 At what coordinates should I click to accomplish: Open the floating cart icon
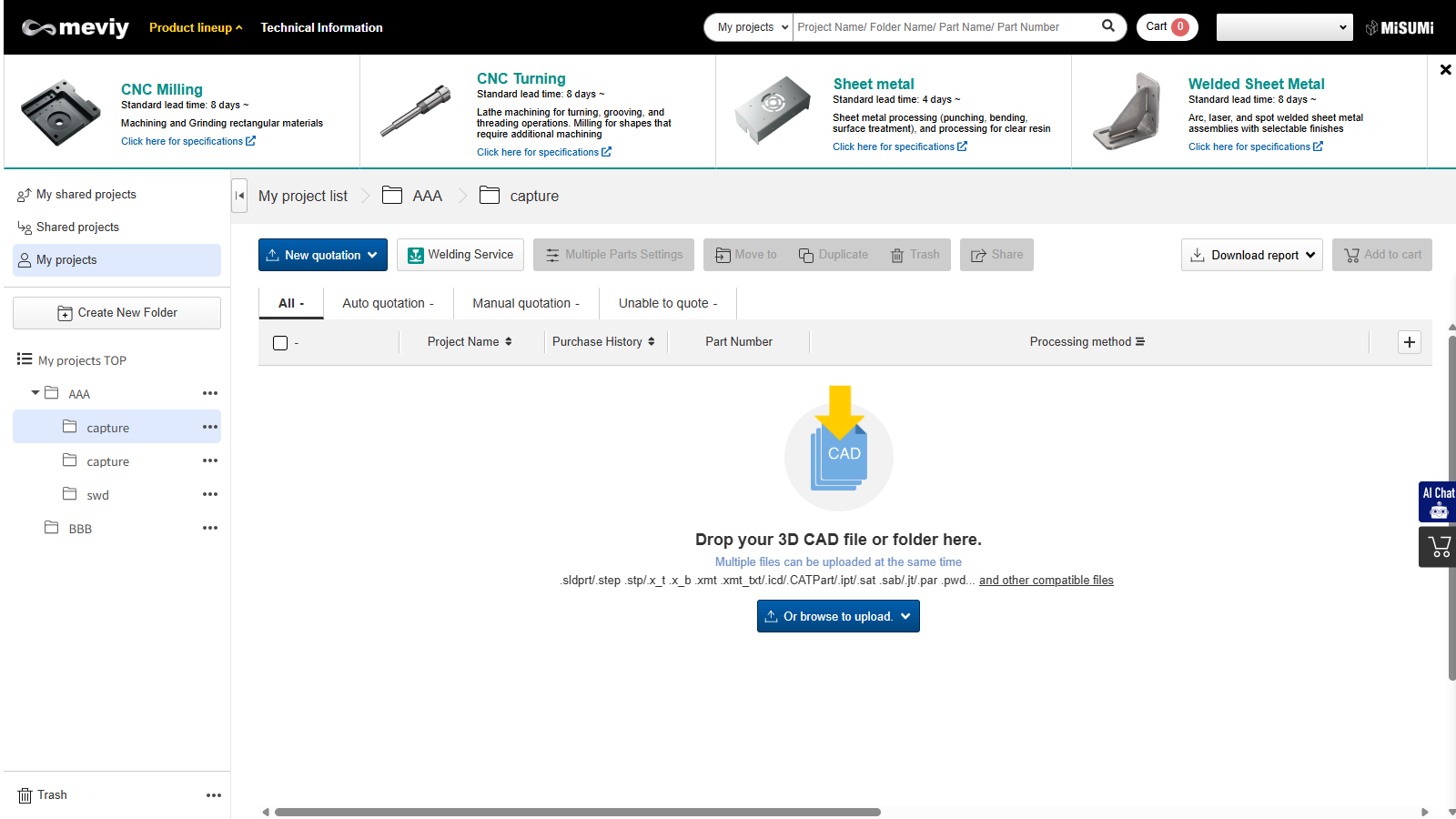tap(1439, 547)
